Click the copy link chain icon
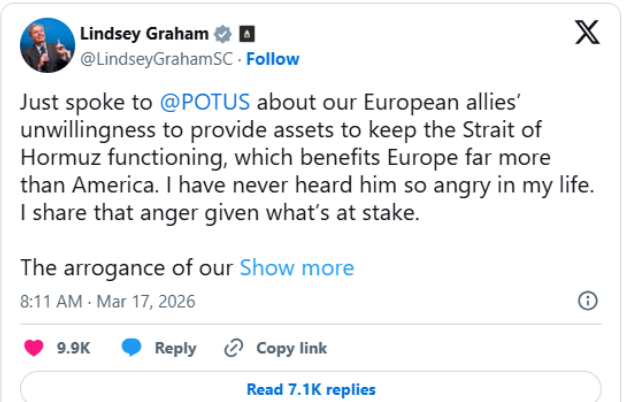Screen dimensions: 626x402 234,348
